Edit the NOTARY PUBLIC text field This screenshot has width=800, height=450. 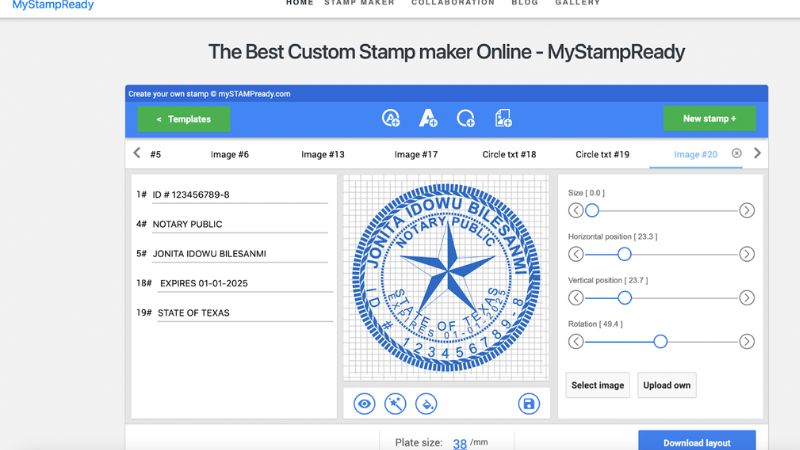239,224
